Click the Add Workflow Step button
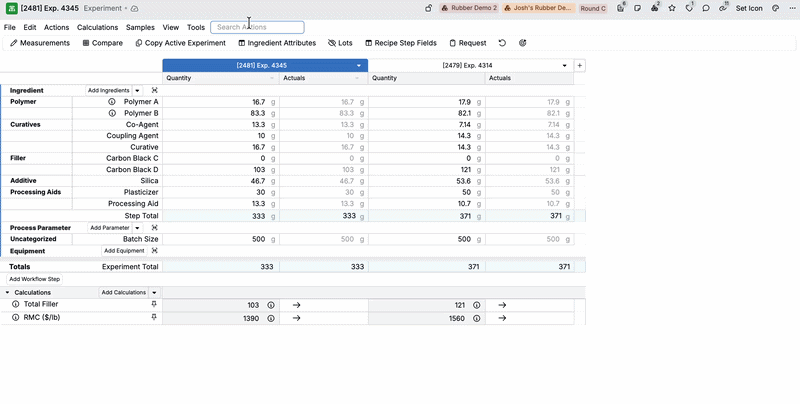 35,279
